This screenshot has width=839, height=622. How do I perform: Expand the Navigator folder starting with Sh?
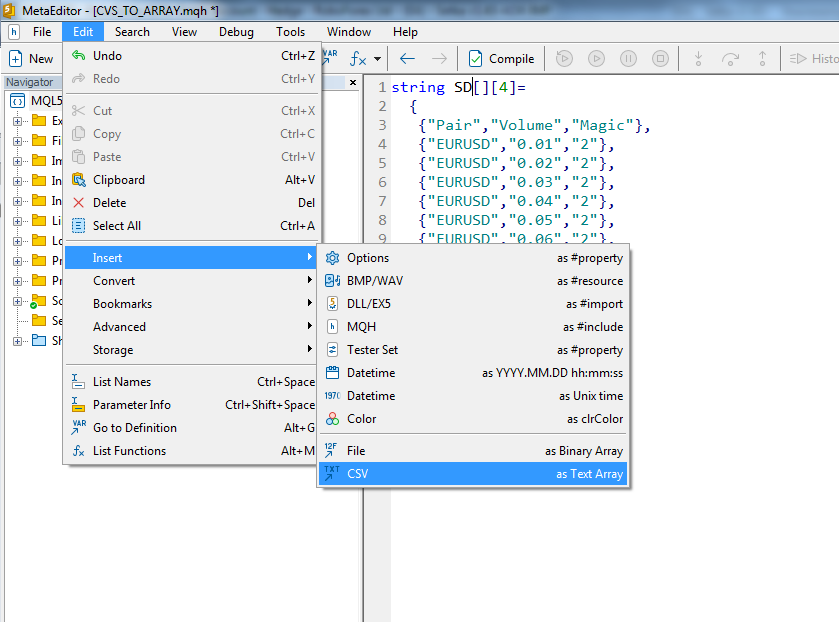pos(18,341)
